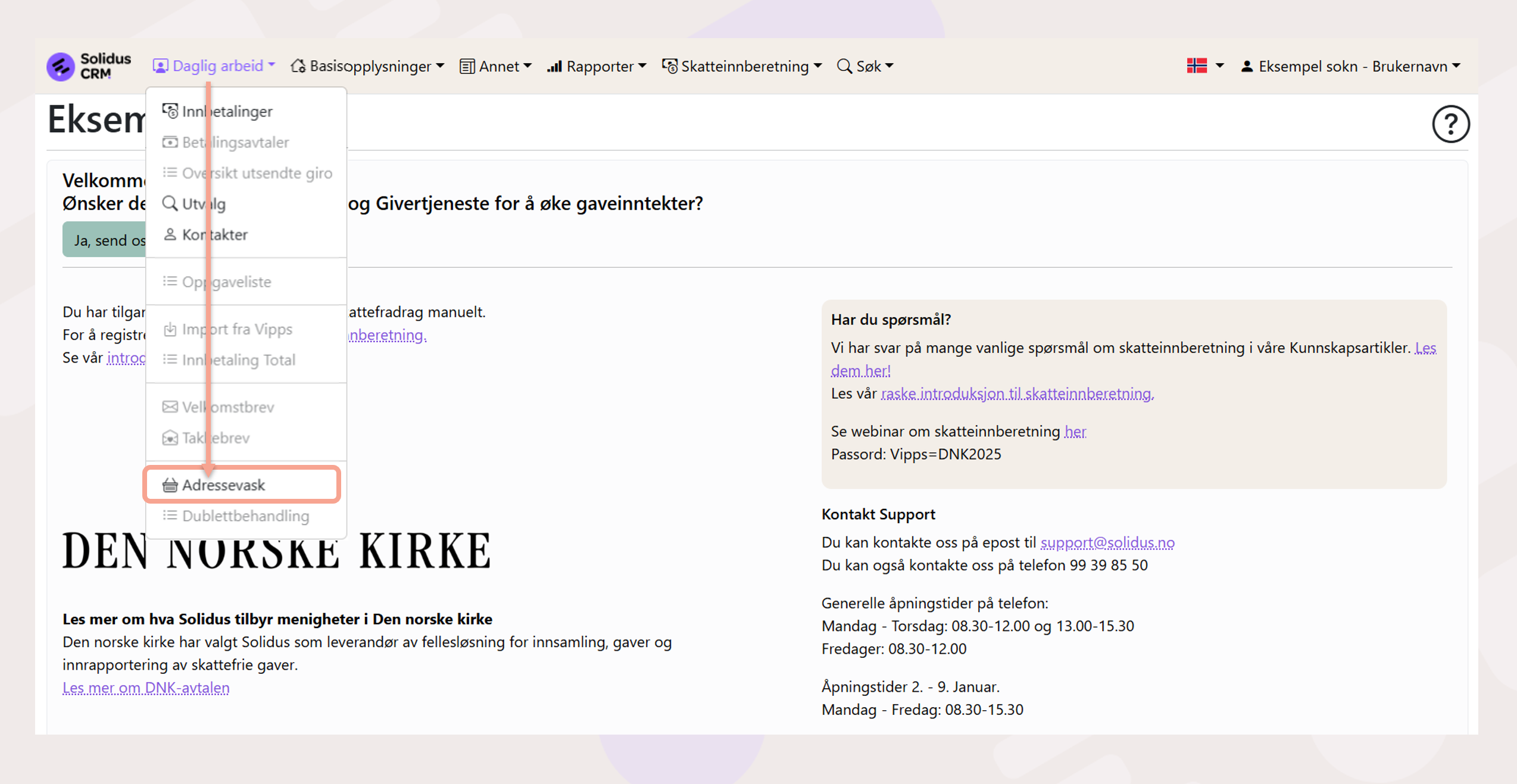This screenshot has height=784, width=1517.
Task: Click the support@solidus.no email link
Action: (x=1107, y=542)
